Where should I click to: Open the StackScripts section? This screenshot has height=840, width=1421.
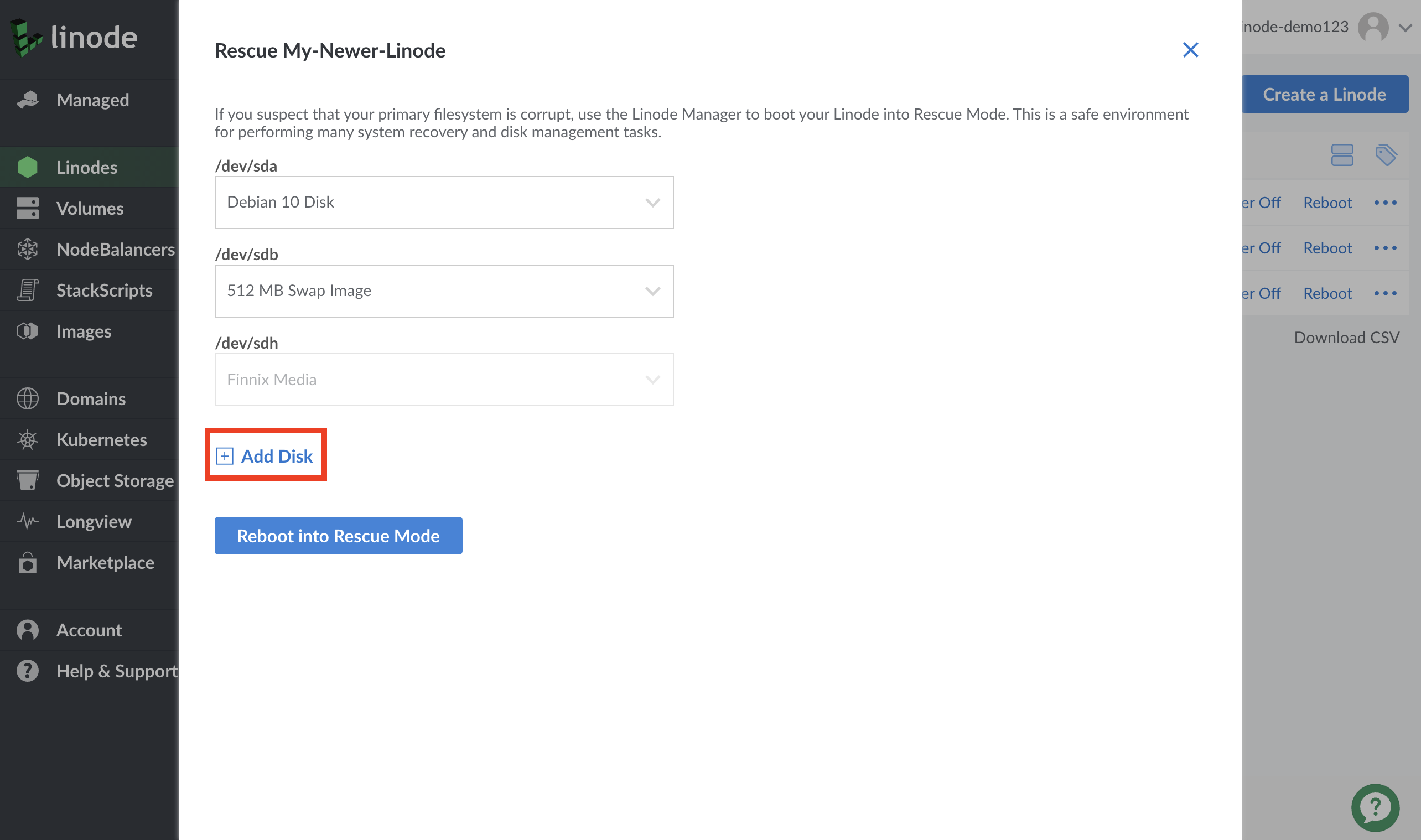[x=103, y=289]
